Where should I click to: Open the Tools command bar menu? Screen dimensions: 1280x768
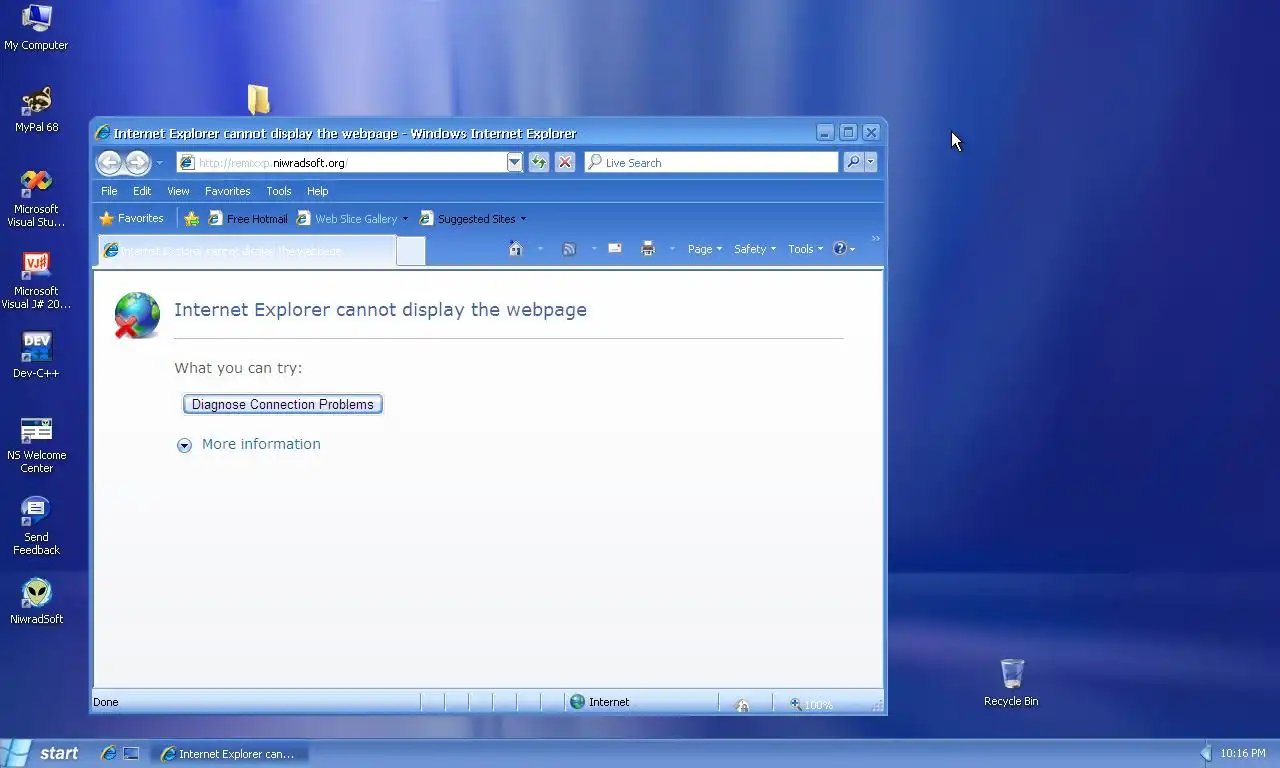(806, 249)
